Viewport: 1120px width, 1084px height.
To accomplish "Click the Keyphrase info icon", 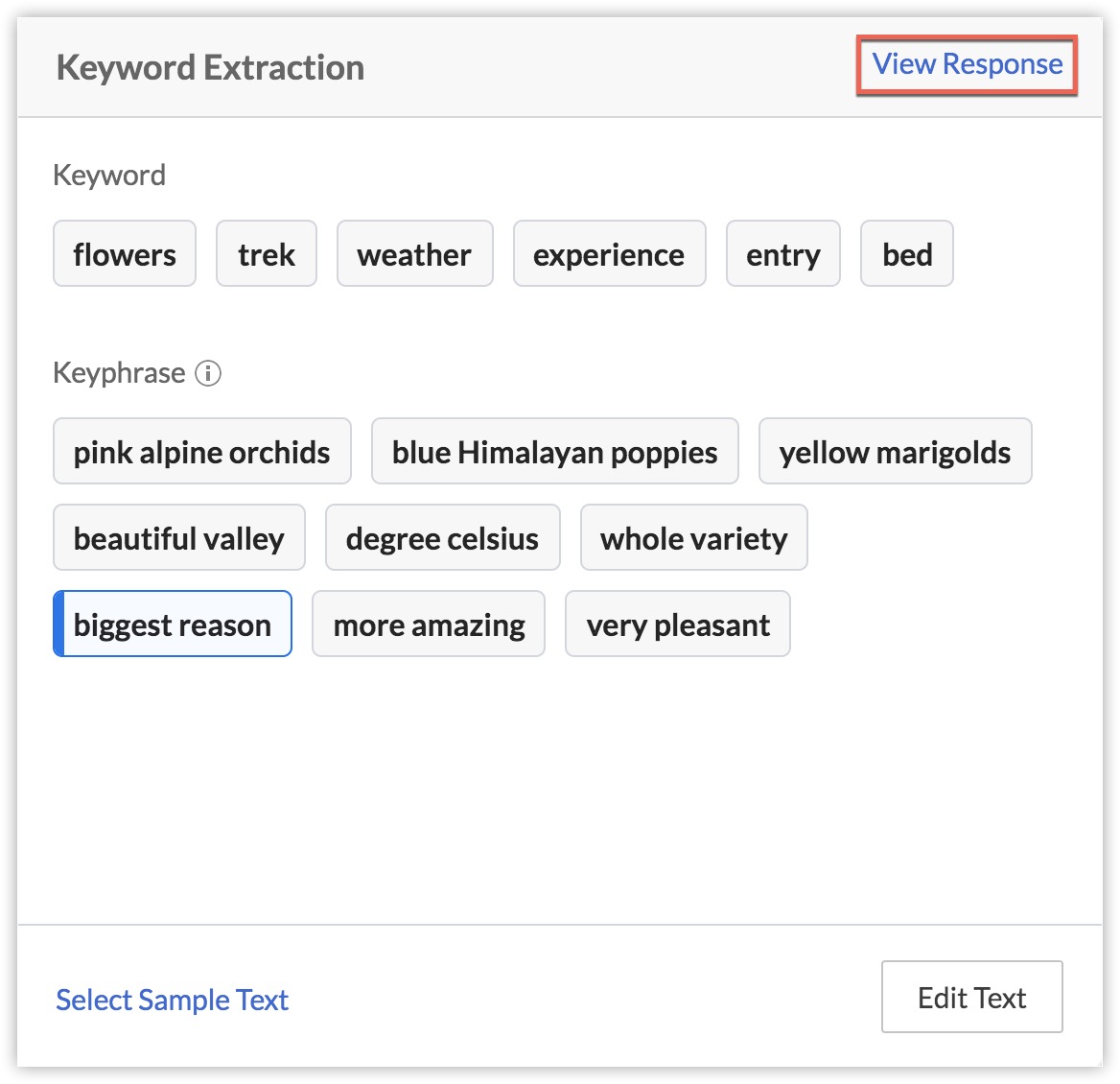I will pyautogui.click(x=208, y=373).
